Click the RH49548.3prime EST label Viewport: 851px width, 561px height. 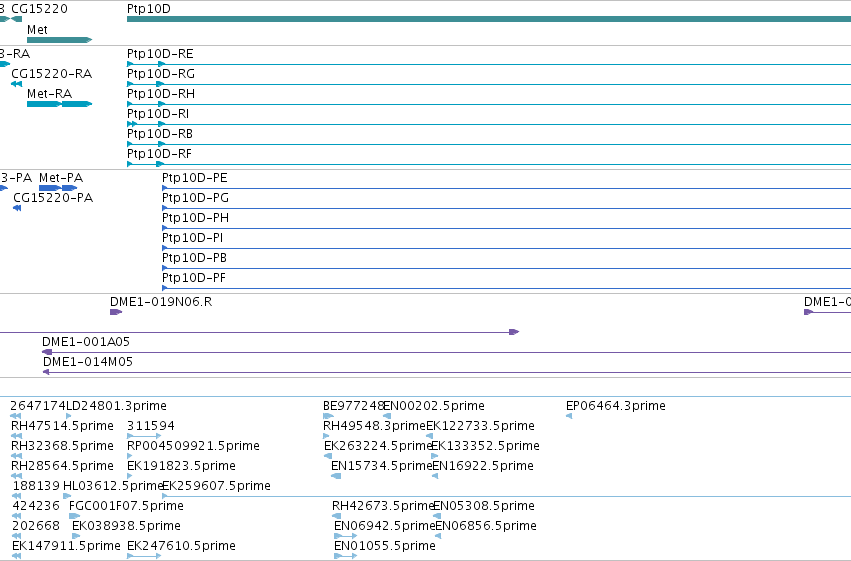click(x=374, y=426)
